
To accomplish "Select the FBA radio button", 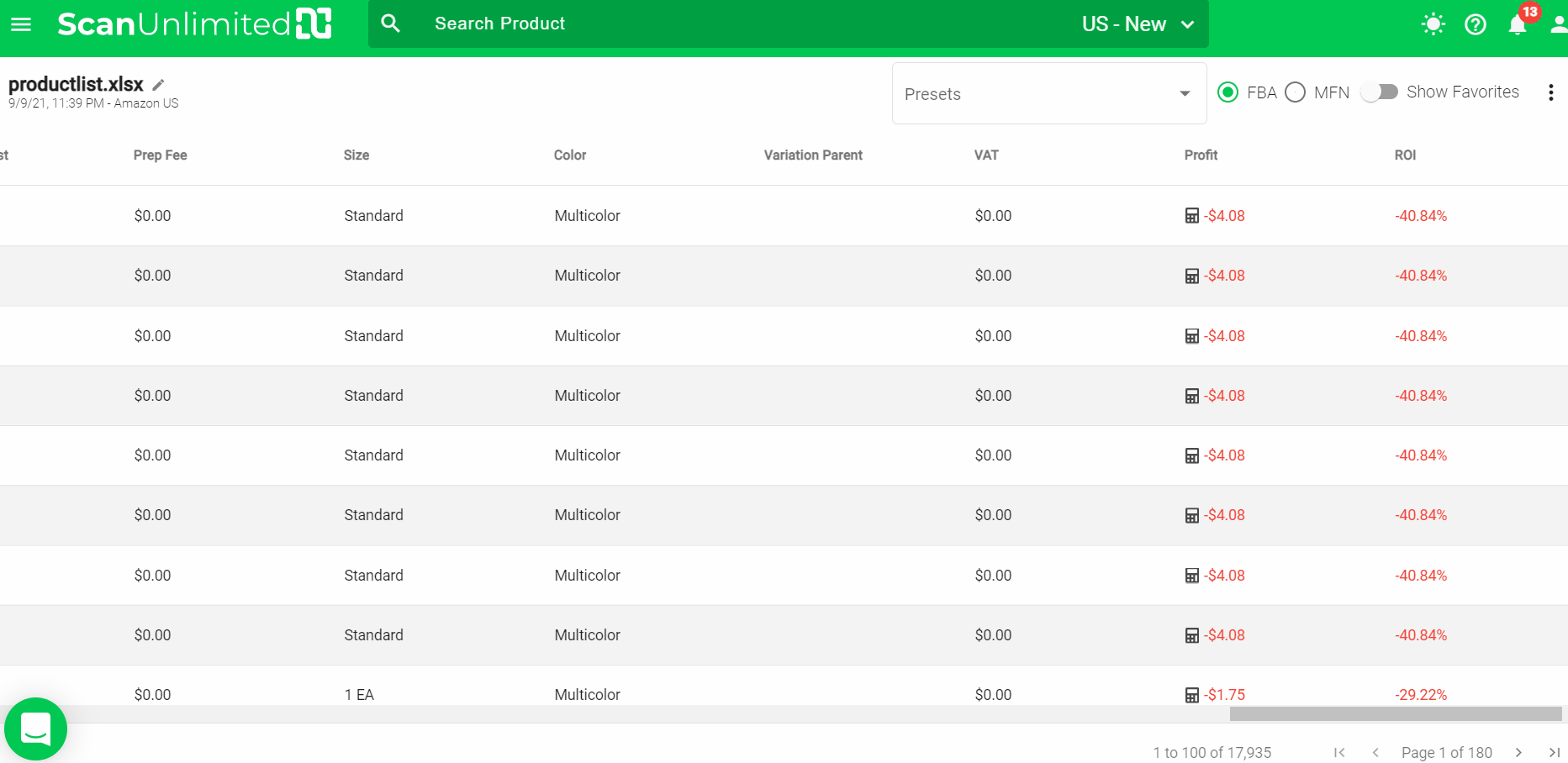I will coord(1227,92).
